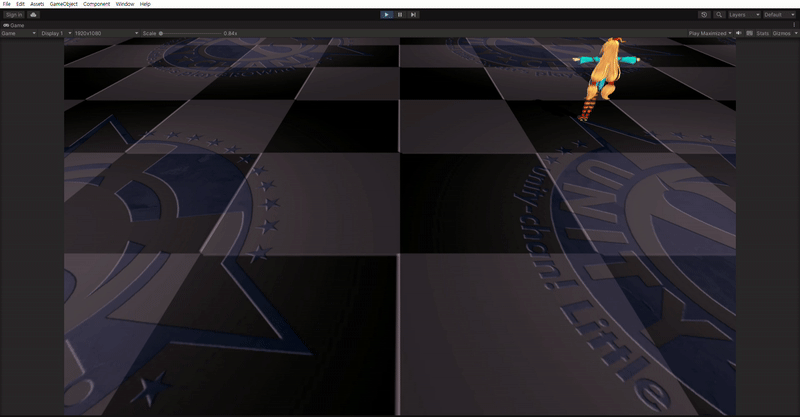Open the File menu
Image resolution: width=800 pixels, height=417 pixels.
[x=7, y=4]
